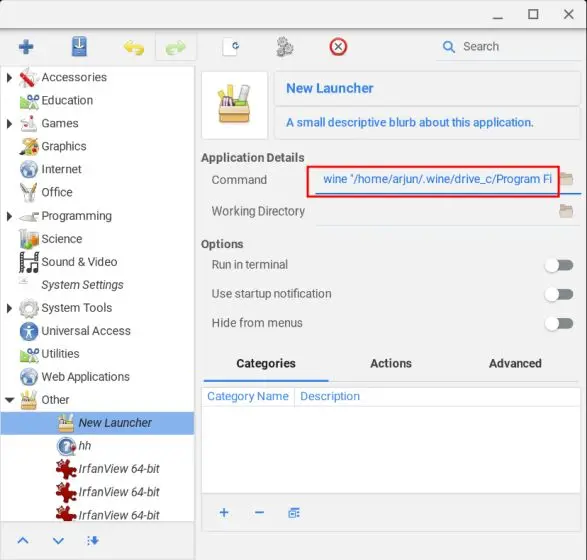Click the Category Name column header

248,396
